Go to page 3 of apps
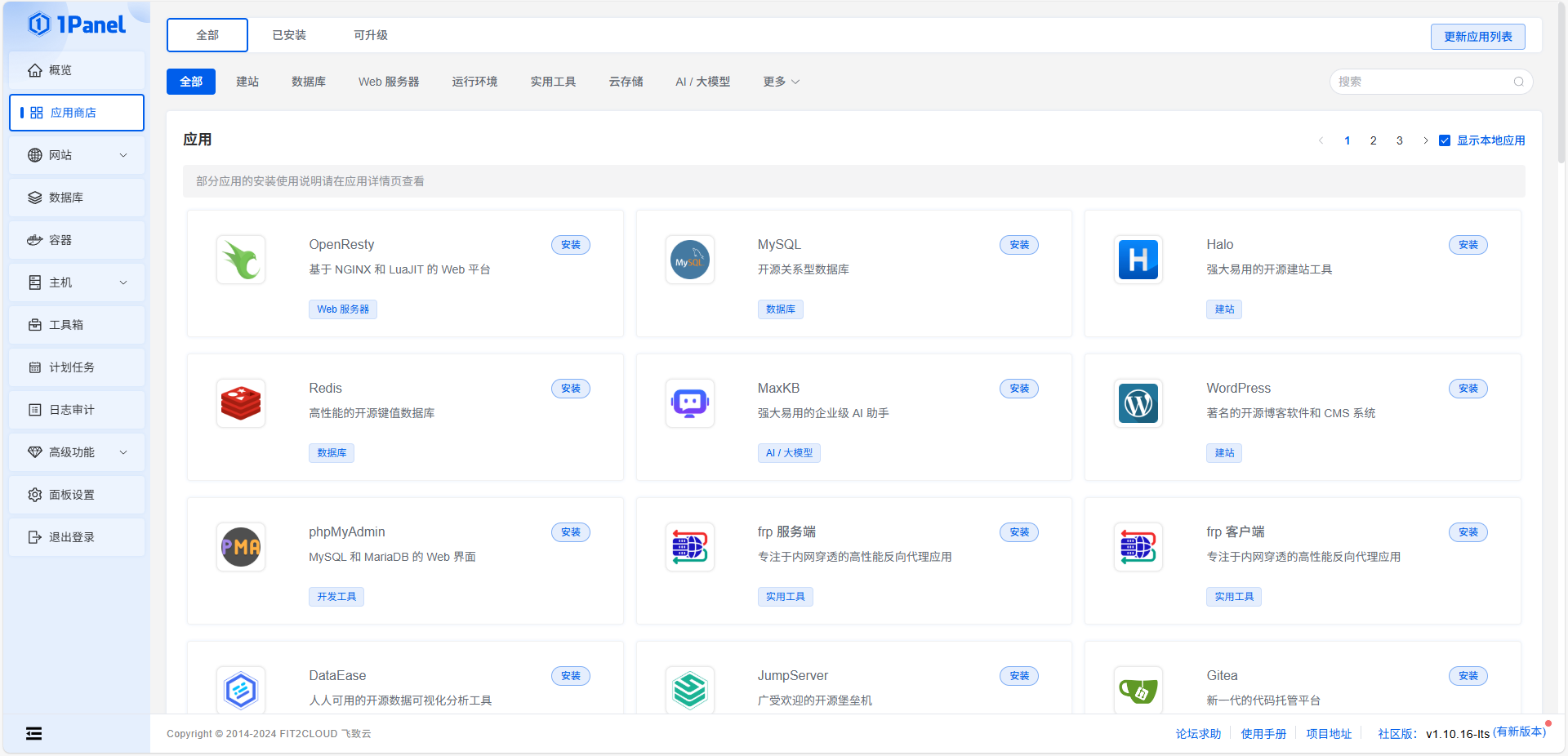This screenshot has width=1568, height=756. [1400, 140]
